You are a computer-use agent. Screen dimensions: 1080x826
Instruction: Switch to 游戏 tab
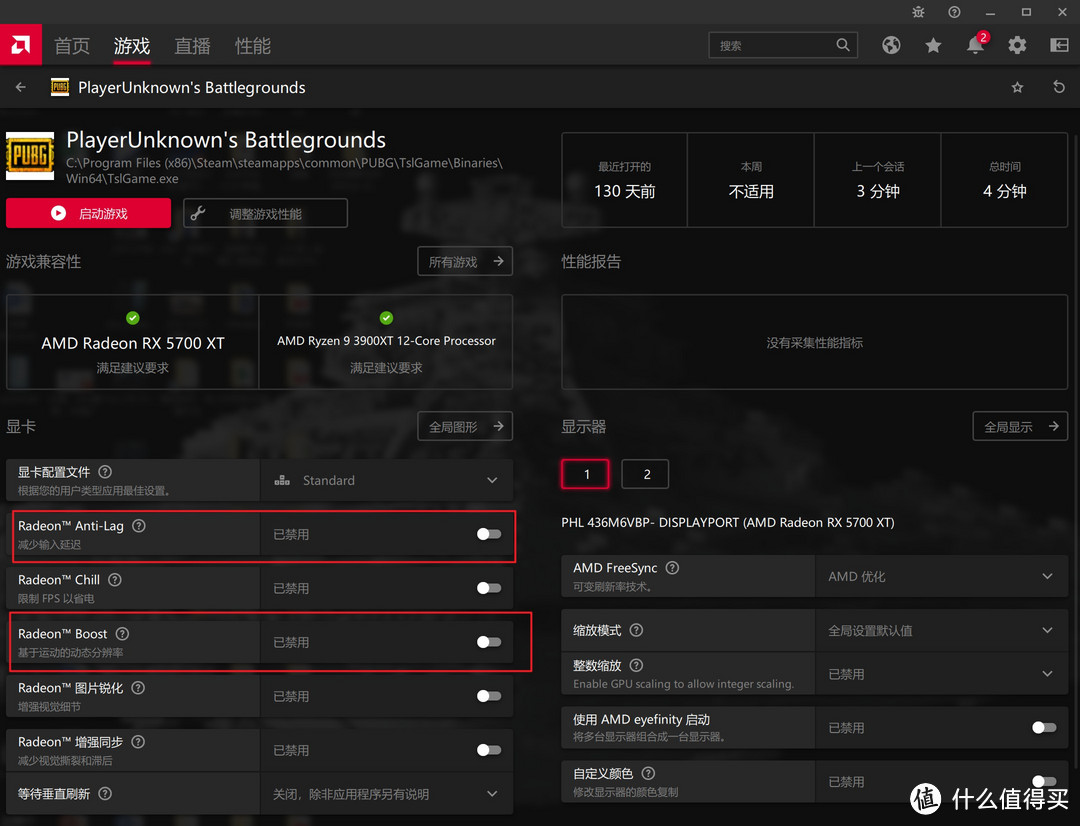132,45
